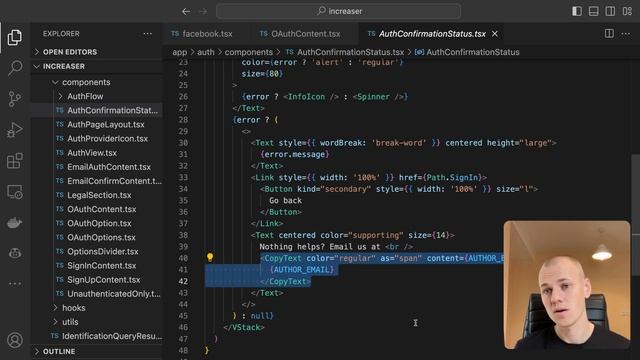This screenshot has width=640, height=360.
Task: Click AuthConfirmationStatus.tsx breadcrumb segment
Action: click(345, 52)
